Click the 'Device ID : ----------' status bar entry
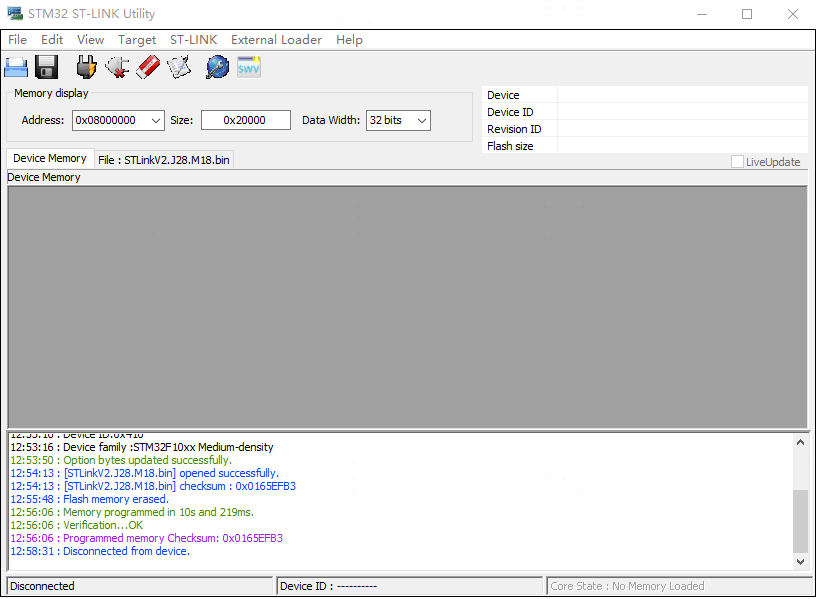Image resolution: width=816 pixels, height=599 pixels. coord(410,586)
